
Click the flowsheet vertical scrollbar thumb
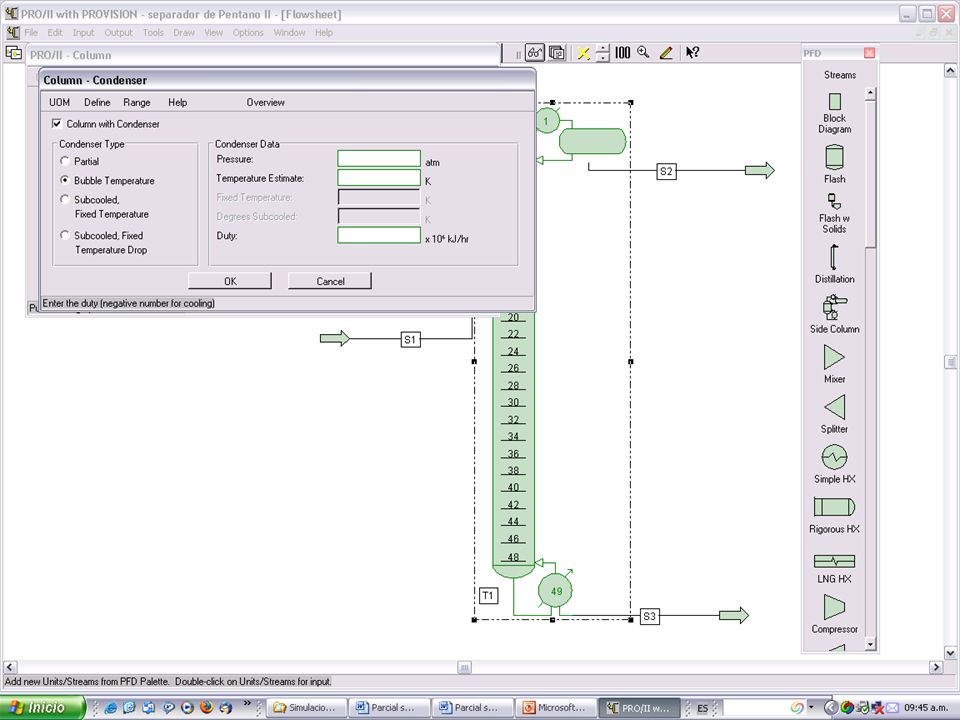tap(950, 362)
